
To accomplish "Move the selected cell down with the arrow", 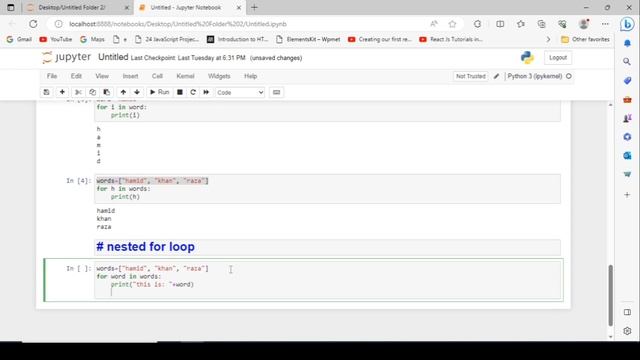I will [137, 92].
